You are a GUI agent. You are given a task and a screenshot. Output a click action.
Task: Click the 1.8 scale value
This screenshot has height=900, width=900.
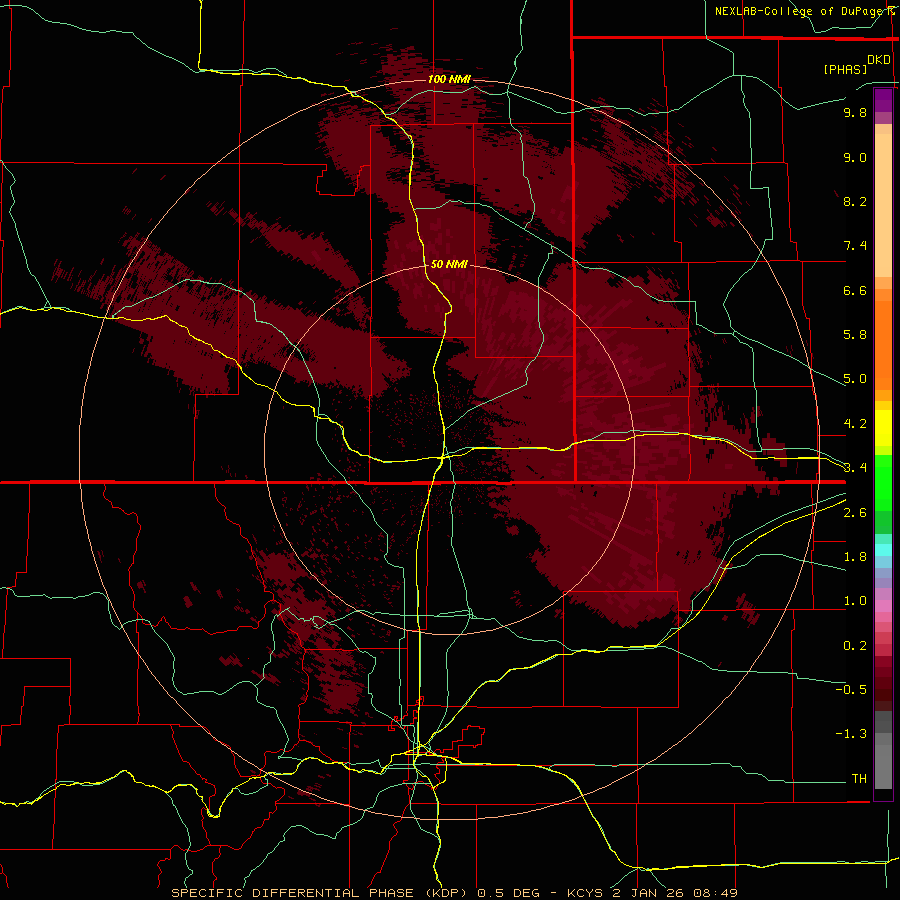click(855, 557)
